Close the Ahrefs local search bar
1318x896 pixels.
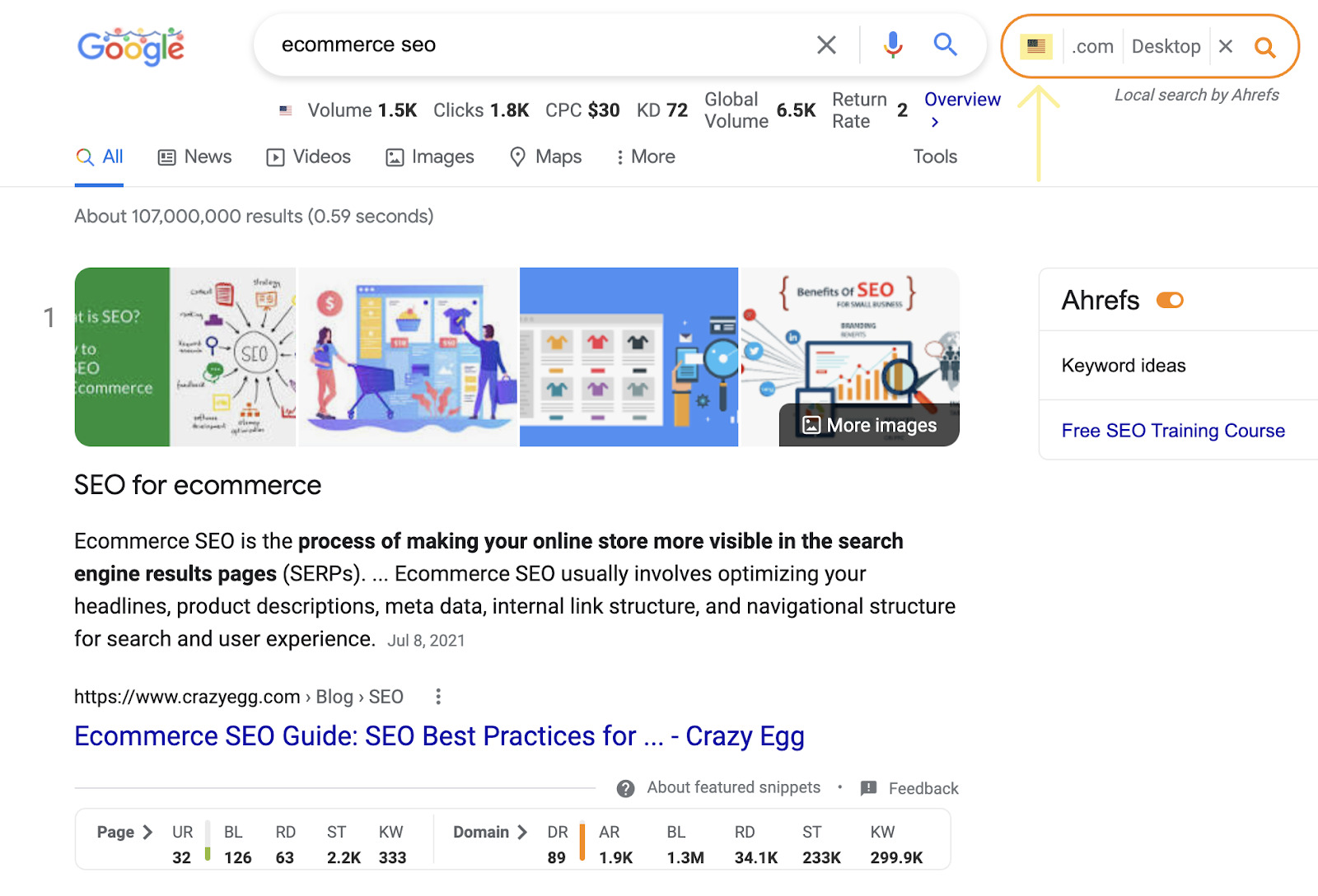pyautogui.click(x=1226, y=47)
